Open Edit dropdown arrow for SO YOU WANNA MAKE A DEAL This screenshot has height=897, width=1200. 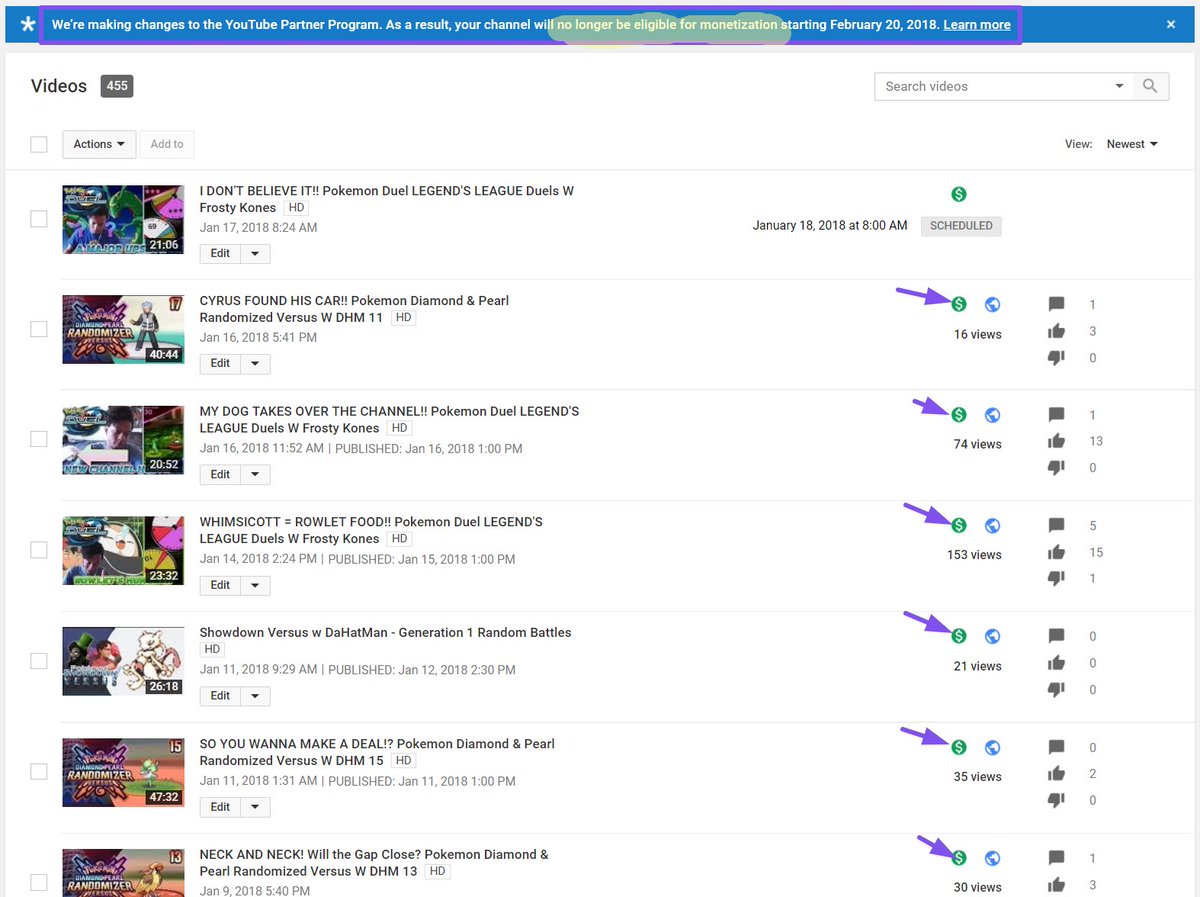pos(255,806)
